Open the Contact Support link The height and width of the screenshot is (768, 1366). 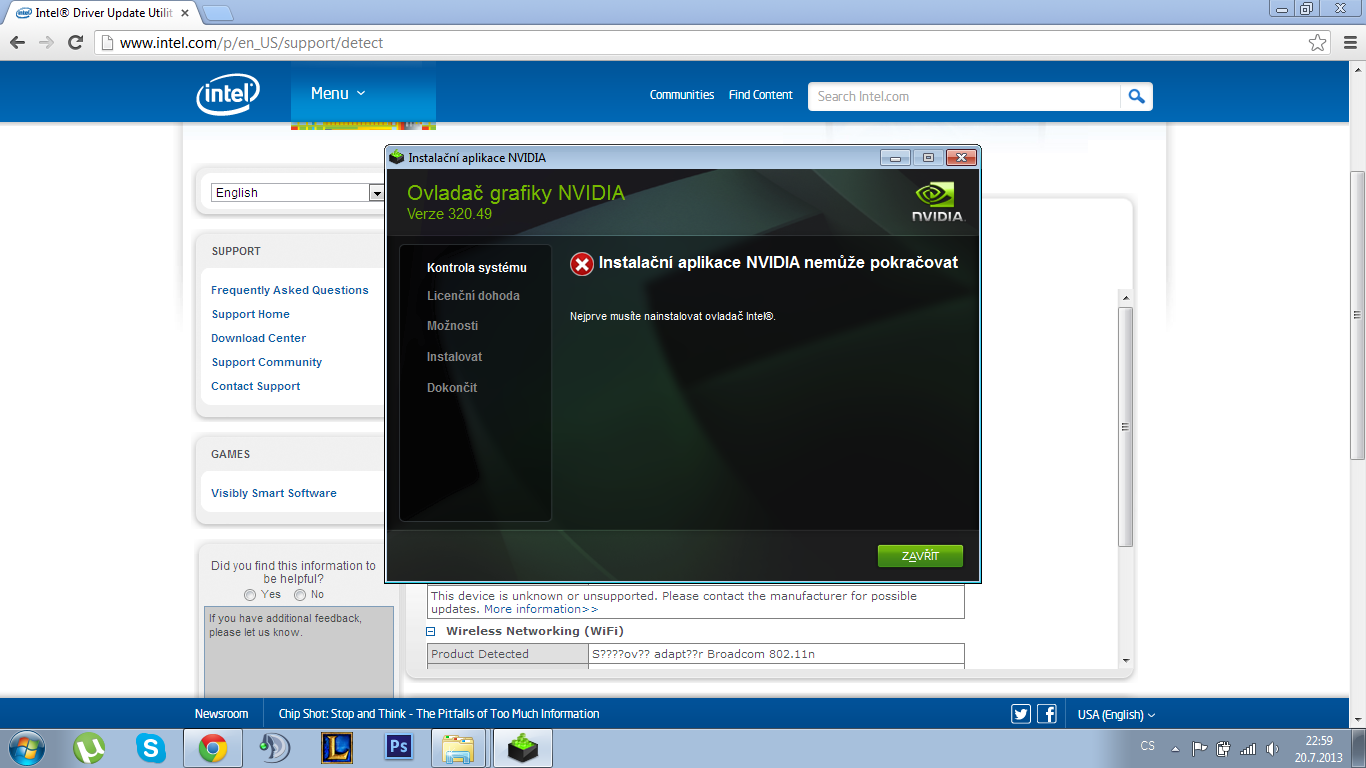click(x=256, y=386)
